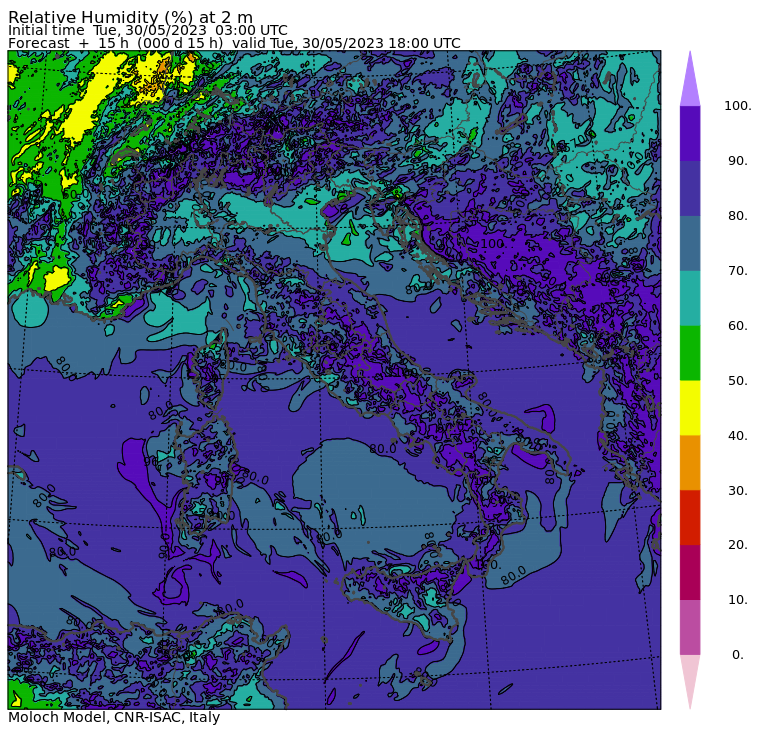Select the teal 60–70 colorbar segment

pyautogui.click(x=690, y=298)
